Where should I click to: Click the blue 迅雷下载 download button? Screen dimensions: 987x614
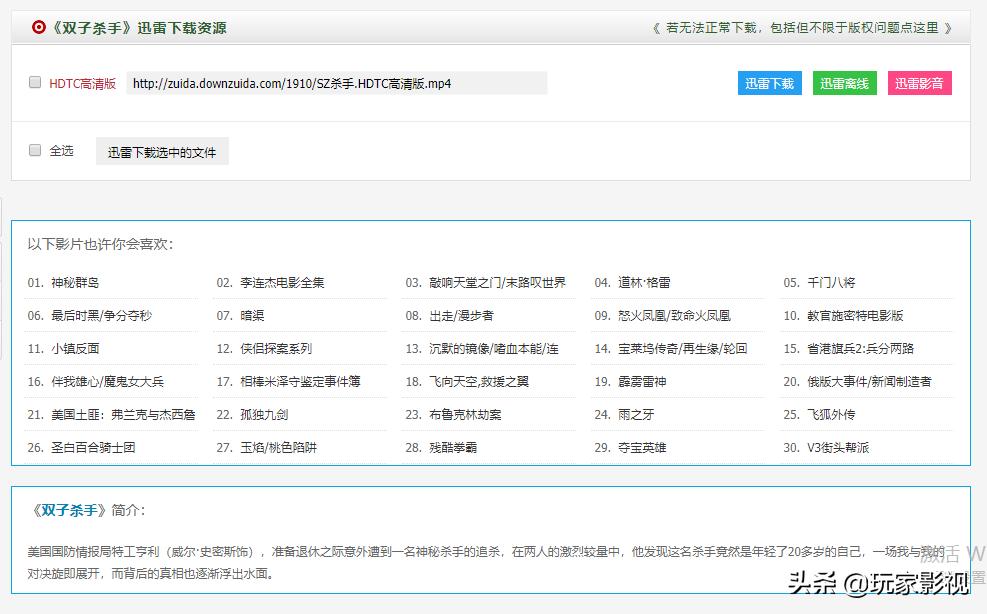[769, 84]
